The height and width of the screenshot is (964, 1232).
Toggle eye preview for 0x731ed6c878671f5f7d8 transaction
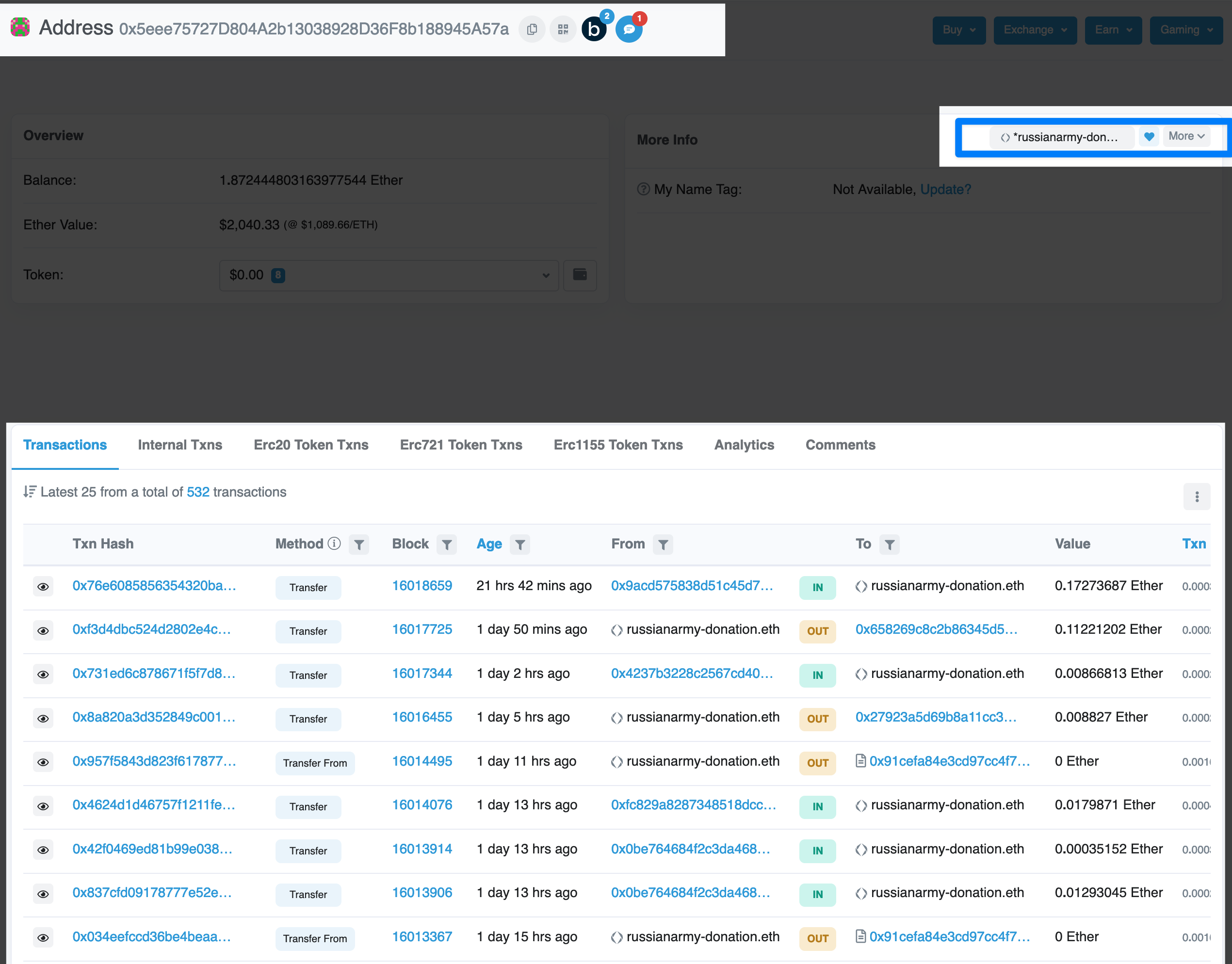click(43, 675)
